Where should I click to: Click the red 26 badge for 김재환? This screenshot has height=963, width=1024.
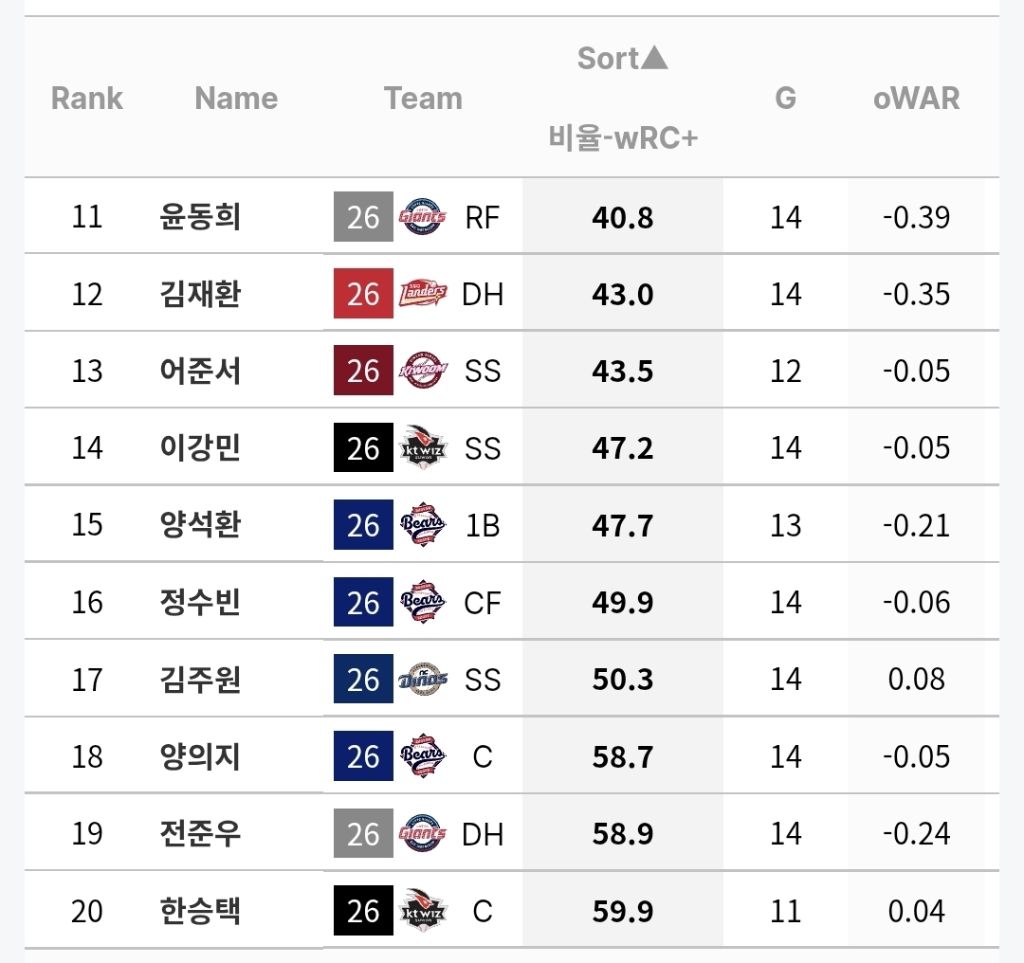363,294
